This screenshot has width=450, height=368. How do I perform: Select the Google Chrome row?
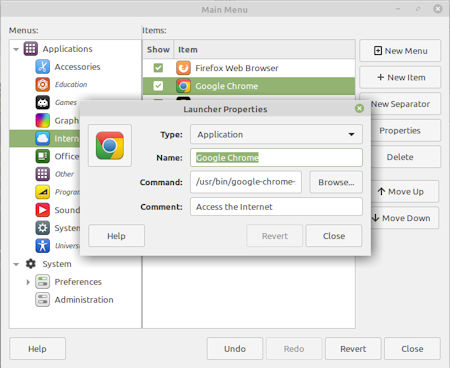[249, 86]
